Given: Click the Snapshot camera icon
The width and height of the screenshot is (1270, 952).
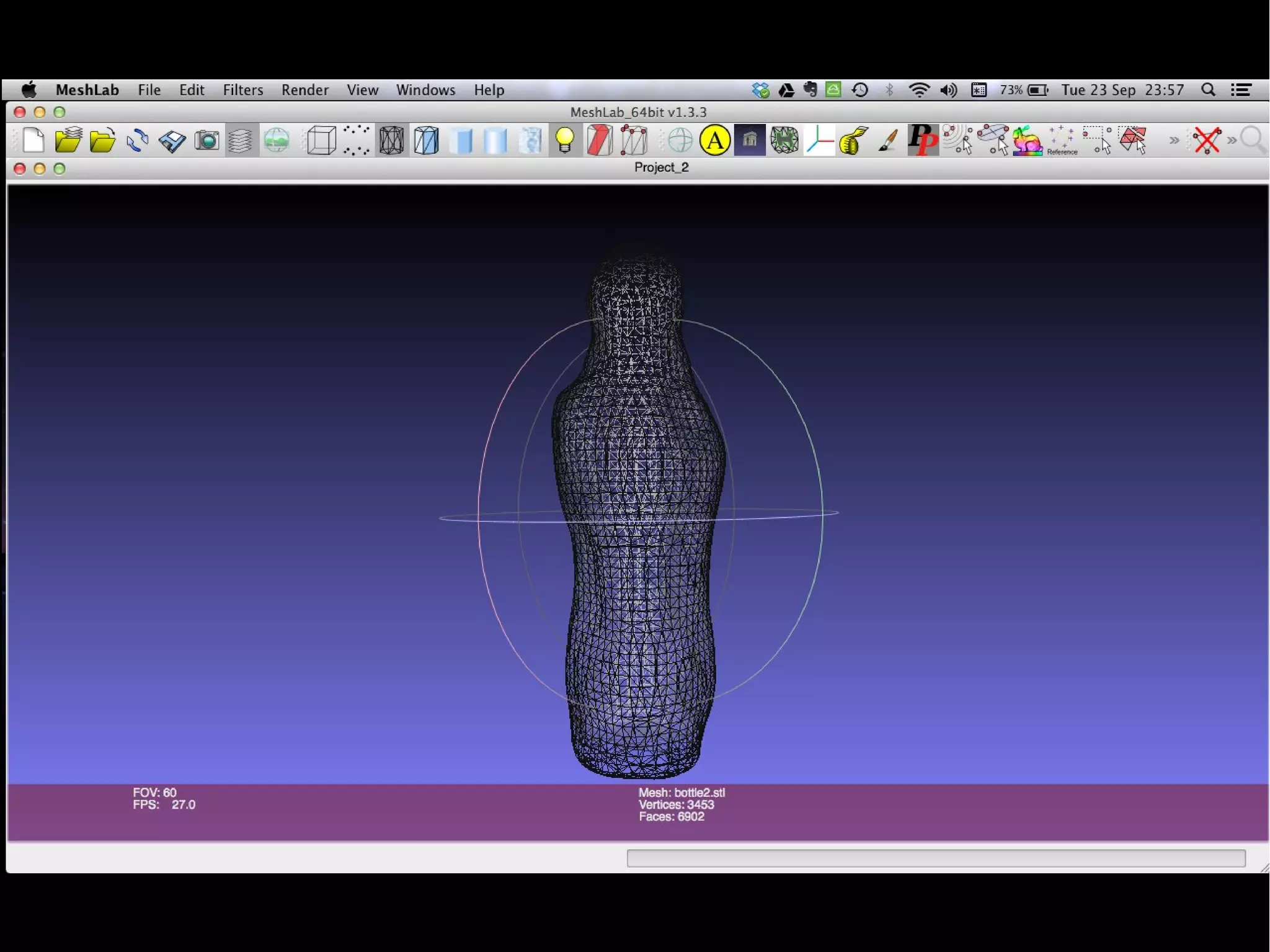Looking at the screenshot, I should click(206, 140).
